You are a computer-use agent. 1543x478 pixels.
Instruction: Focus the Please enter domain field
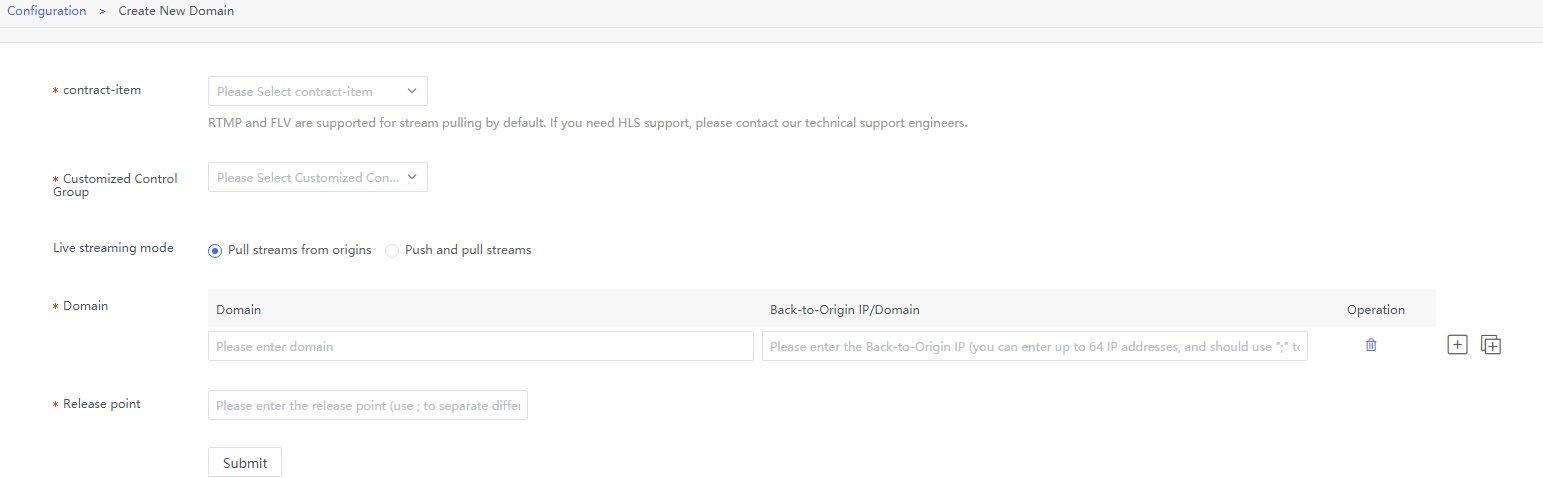pyautogui.click(x=481, y=346)
